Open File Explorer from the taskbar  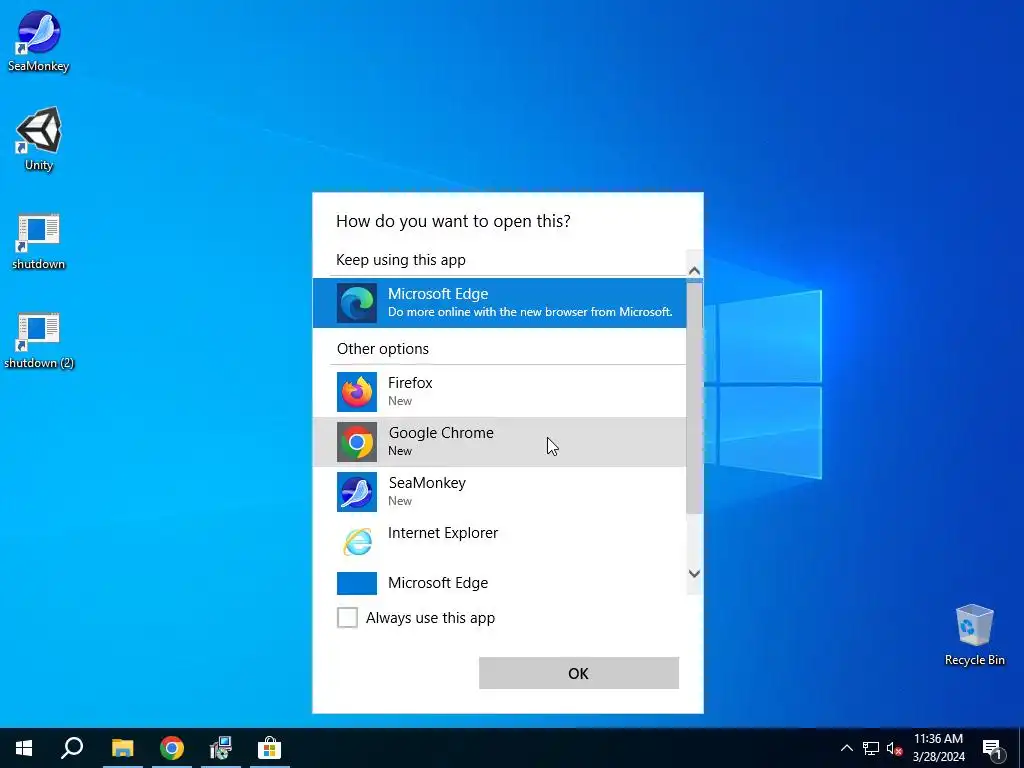122,748
